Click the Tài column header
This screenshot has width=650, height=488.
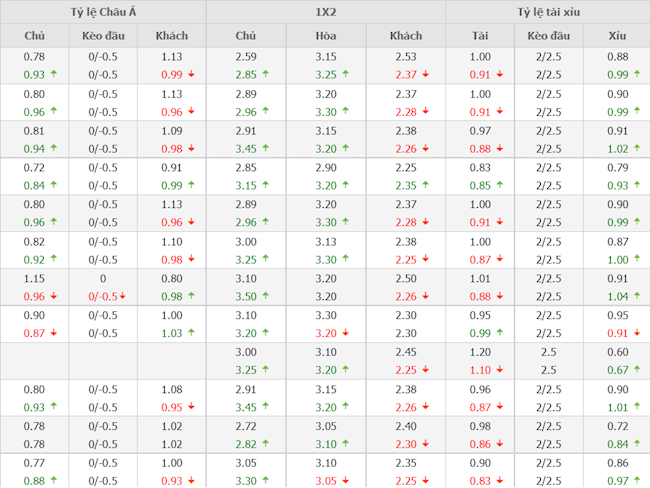480,36
